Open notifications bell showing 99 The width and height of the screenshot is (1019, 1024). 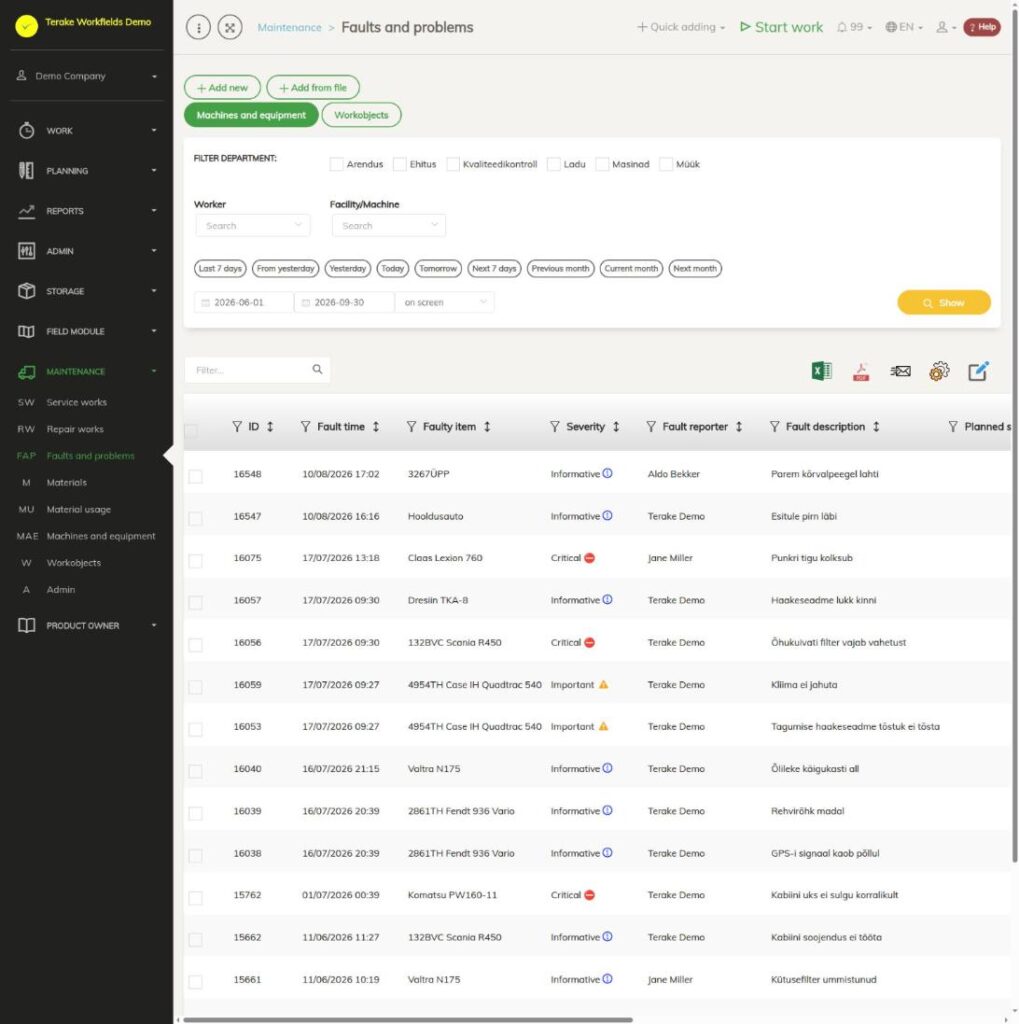[854, 27]
